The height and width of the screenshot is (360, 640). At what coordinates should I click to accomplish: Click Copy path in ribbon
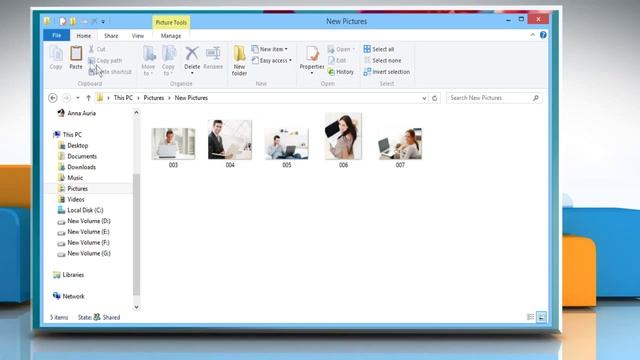[x=105, y=60]
